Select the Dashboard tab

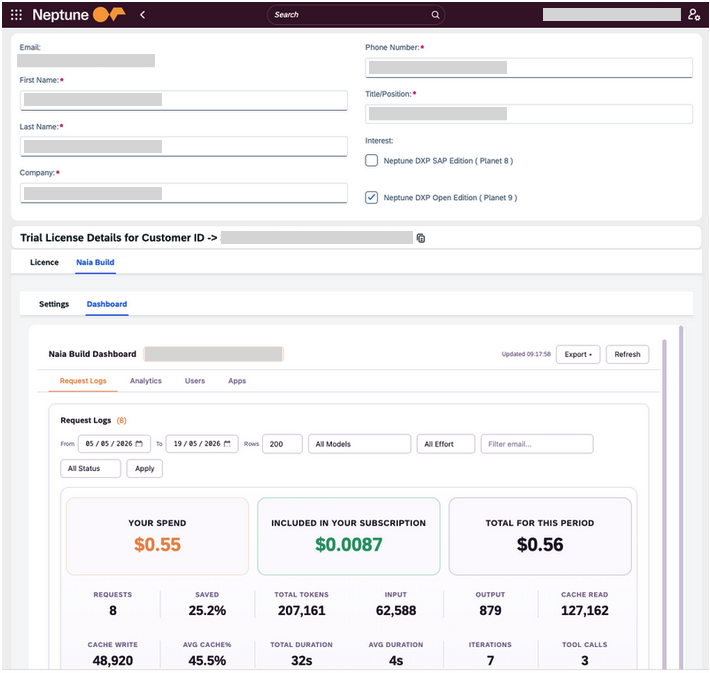point(107,304)
